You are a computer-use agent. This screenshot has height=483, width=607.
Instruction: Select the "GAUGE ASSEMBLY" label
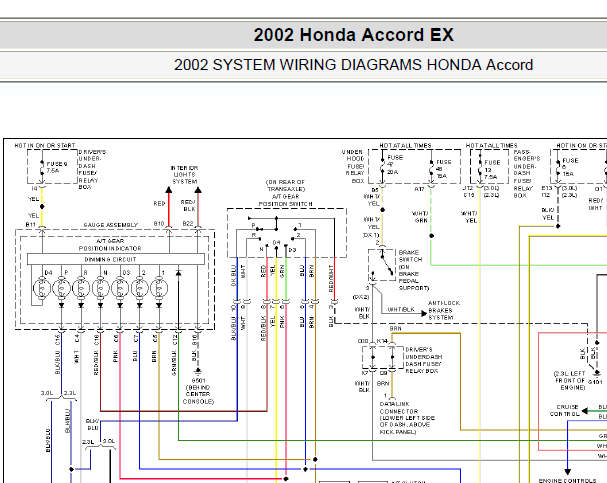click(x=110, y=225)
